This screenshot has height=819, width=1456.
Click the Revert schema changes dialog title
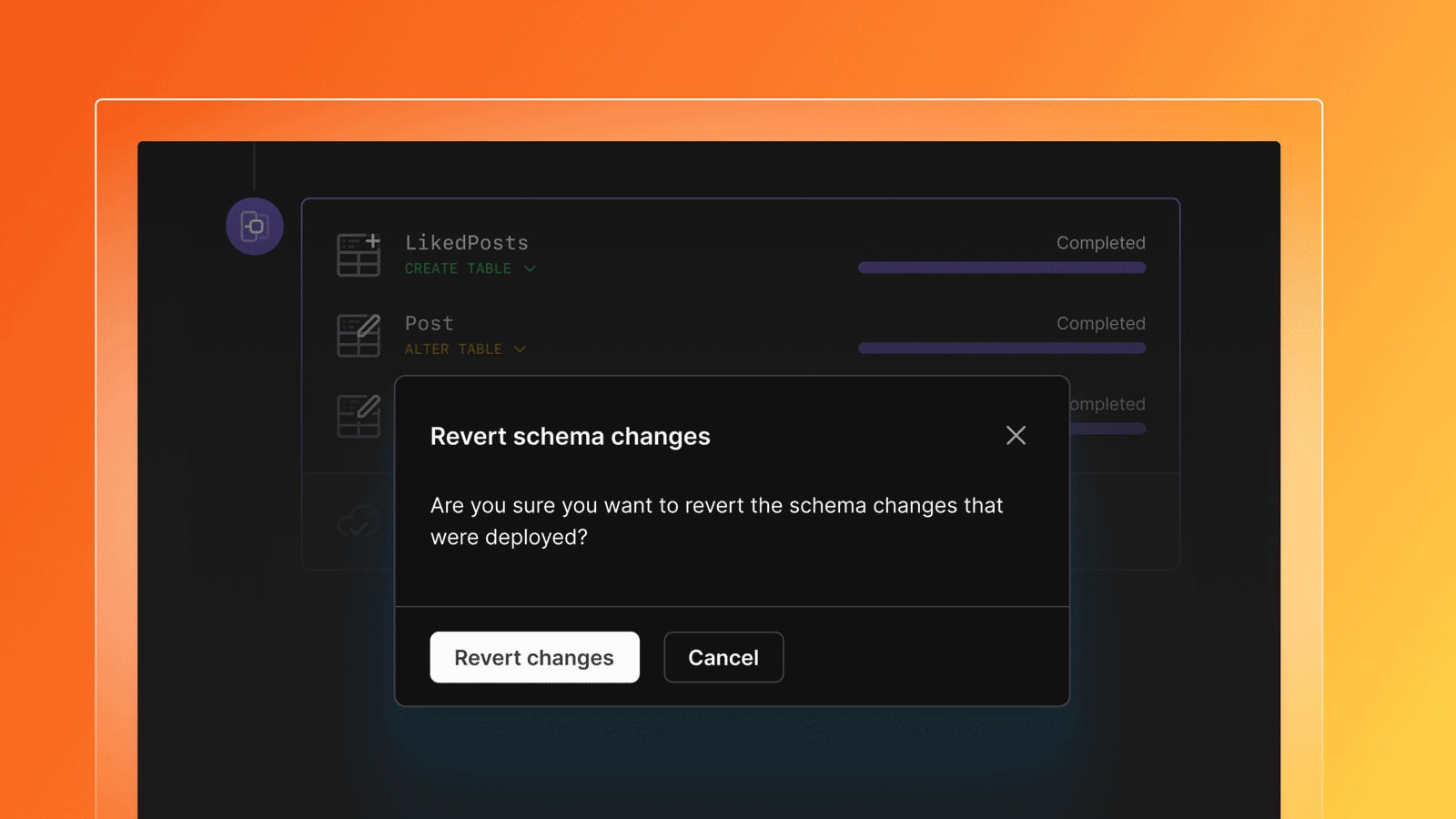[571, 437]
